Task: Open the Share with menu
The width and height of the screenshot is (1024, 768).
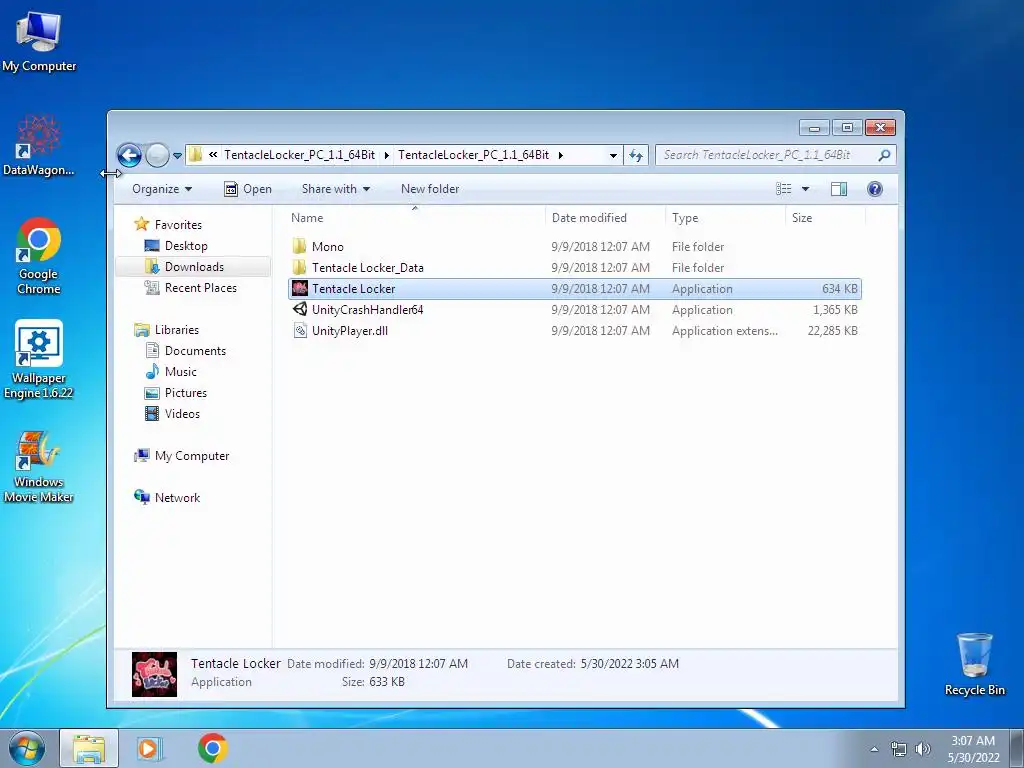Action: pyautogui.click(x=336, y=189)
